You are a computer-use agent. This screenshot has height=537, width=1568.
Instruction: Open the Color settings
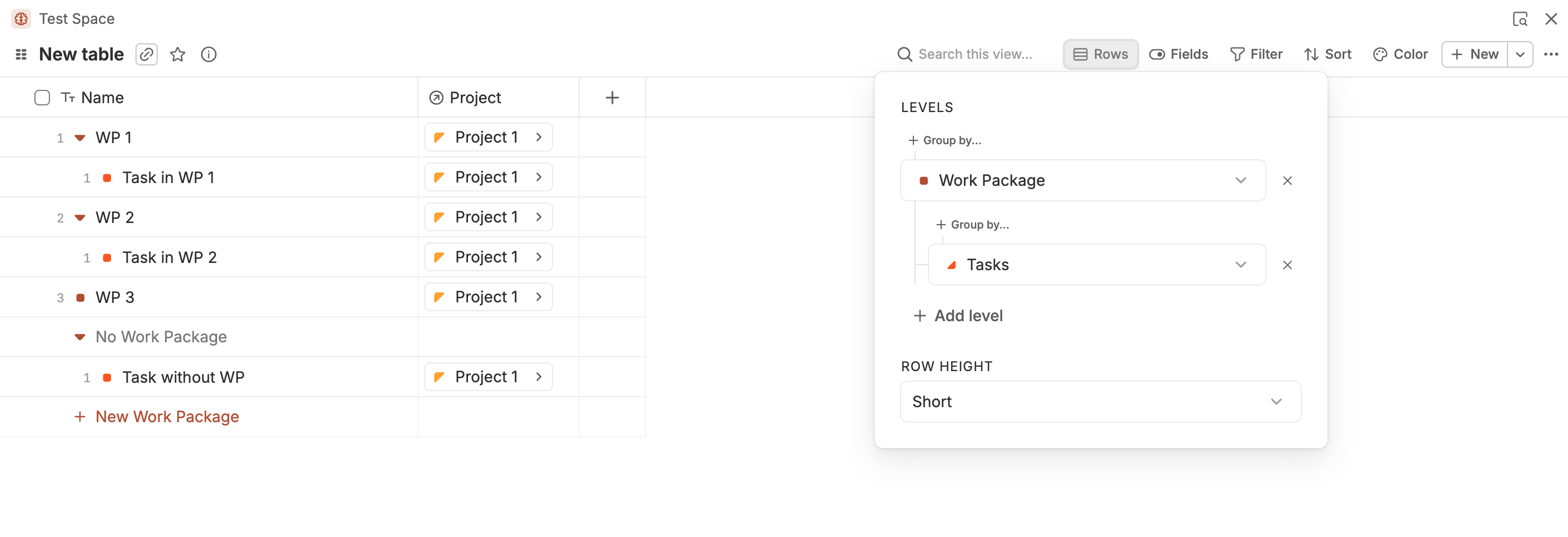[x=1401, y=54]
